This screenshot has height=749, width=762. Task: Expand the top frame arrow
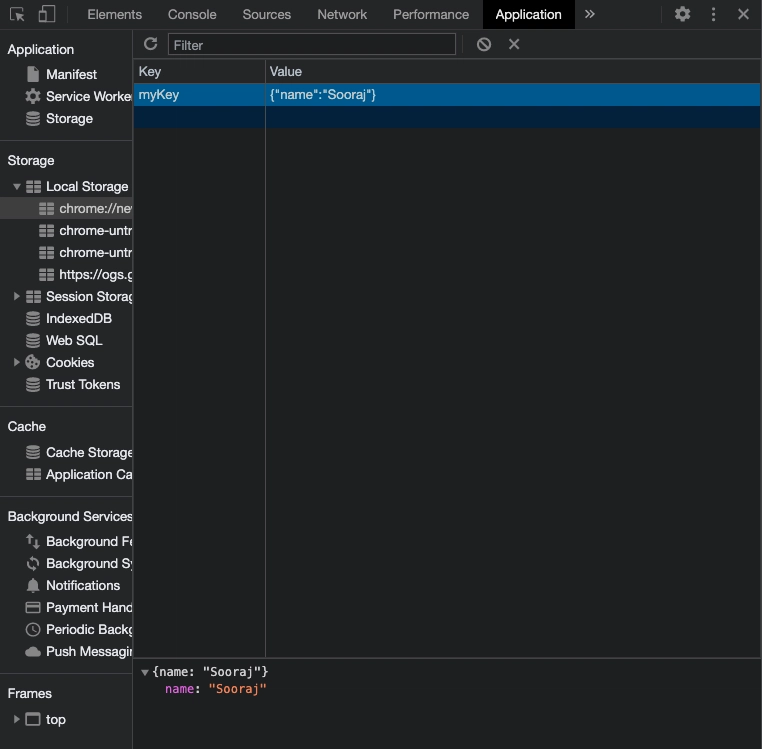[x=17, y=719]
